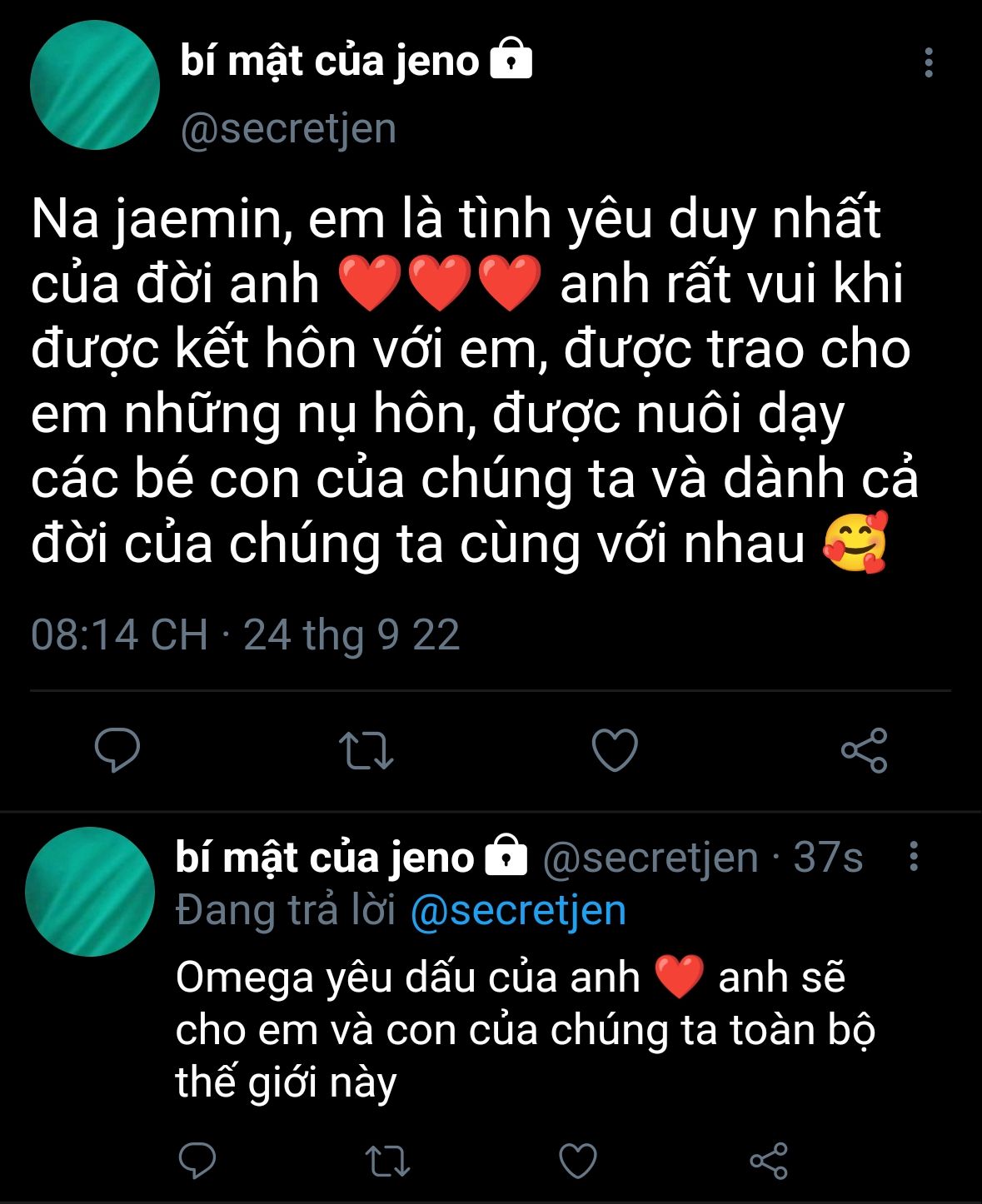Viewport: 982px width, 1204px height.
Task: Open the reply tweet text Omega yêu dấu
Action: (525, 1030)
